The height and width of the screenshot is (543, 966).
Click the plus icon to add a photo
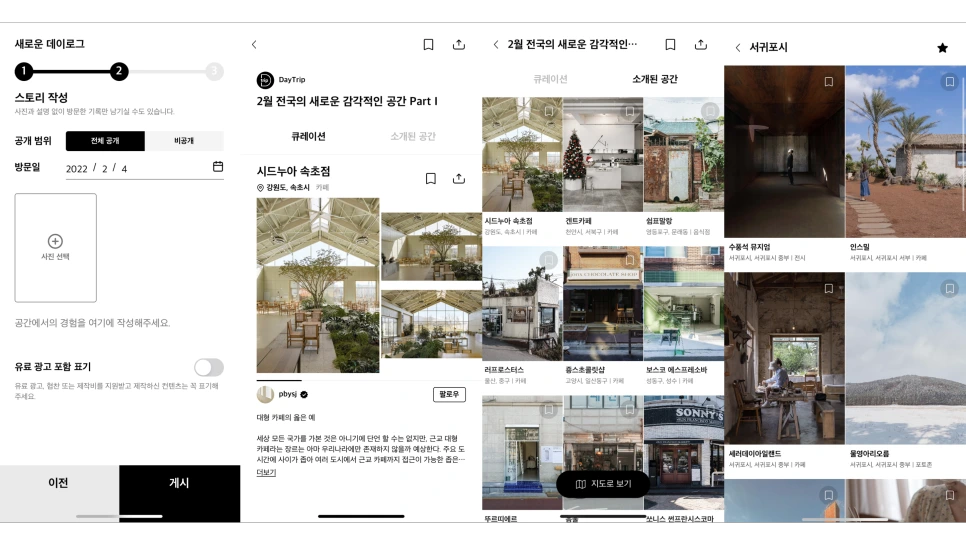(x=55, y=241)
